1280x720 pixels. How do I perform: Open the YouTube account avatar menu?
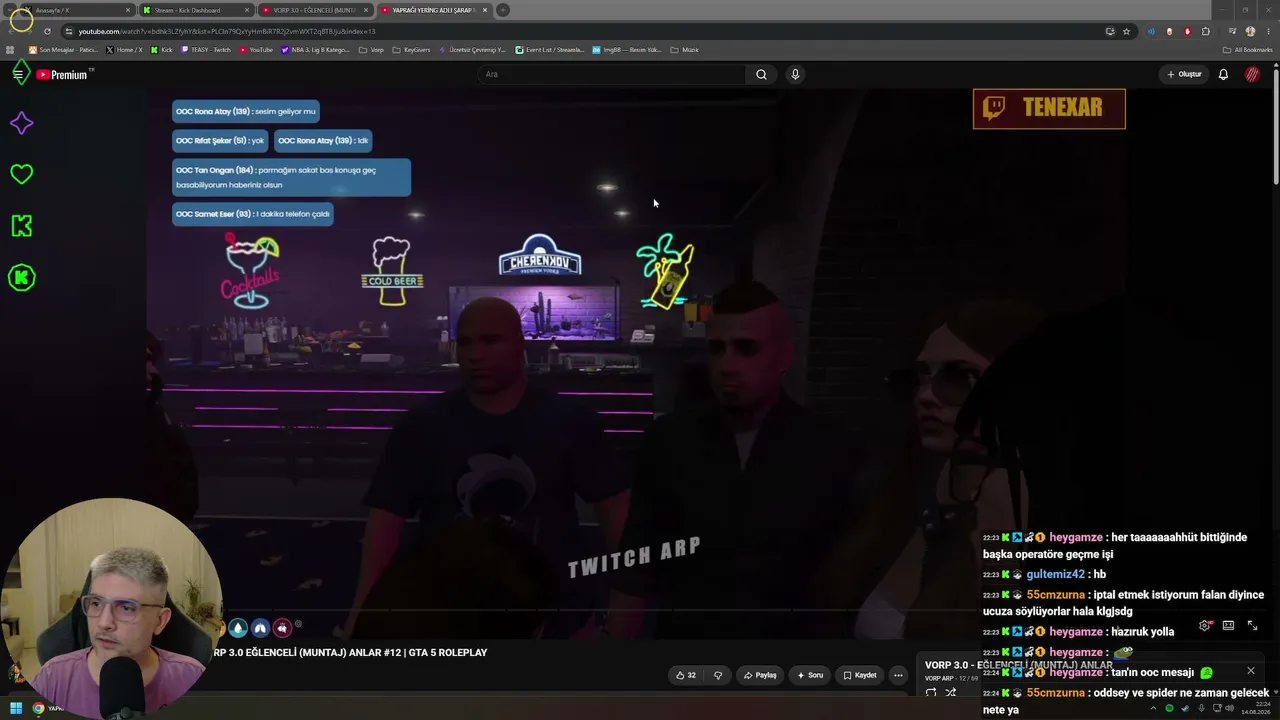pos(1252,74)
